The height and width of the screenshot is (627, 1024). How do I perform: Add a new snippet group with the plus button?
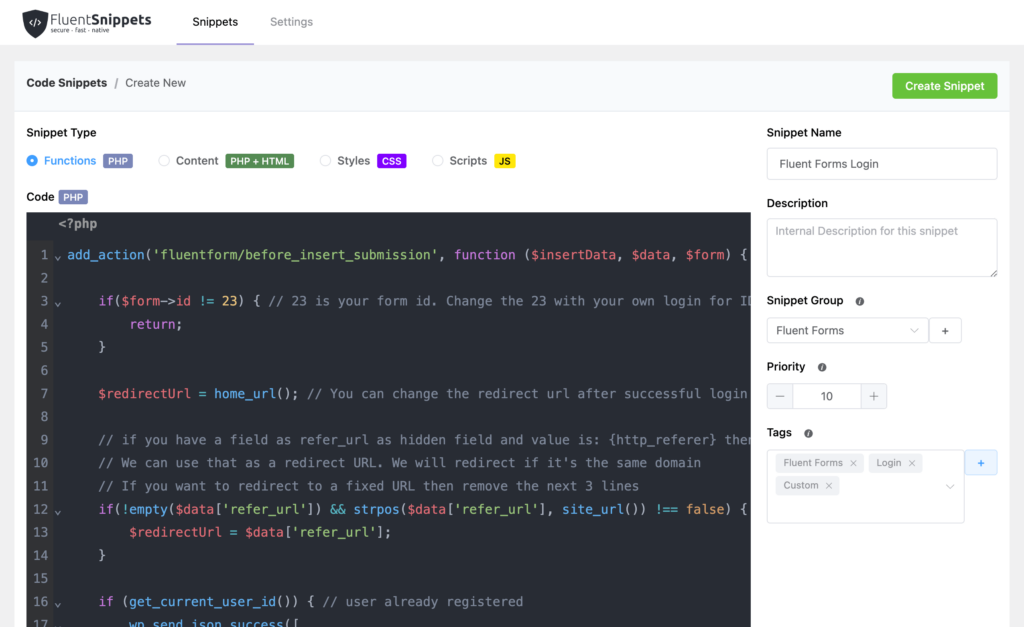[x=945, y=330]
